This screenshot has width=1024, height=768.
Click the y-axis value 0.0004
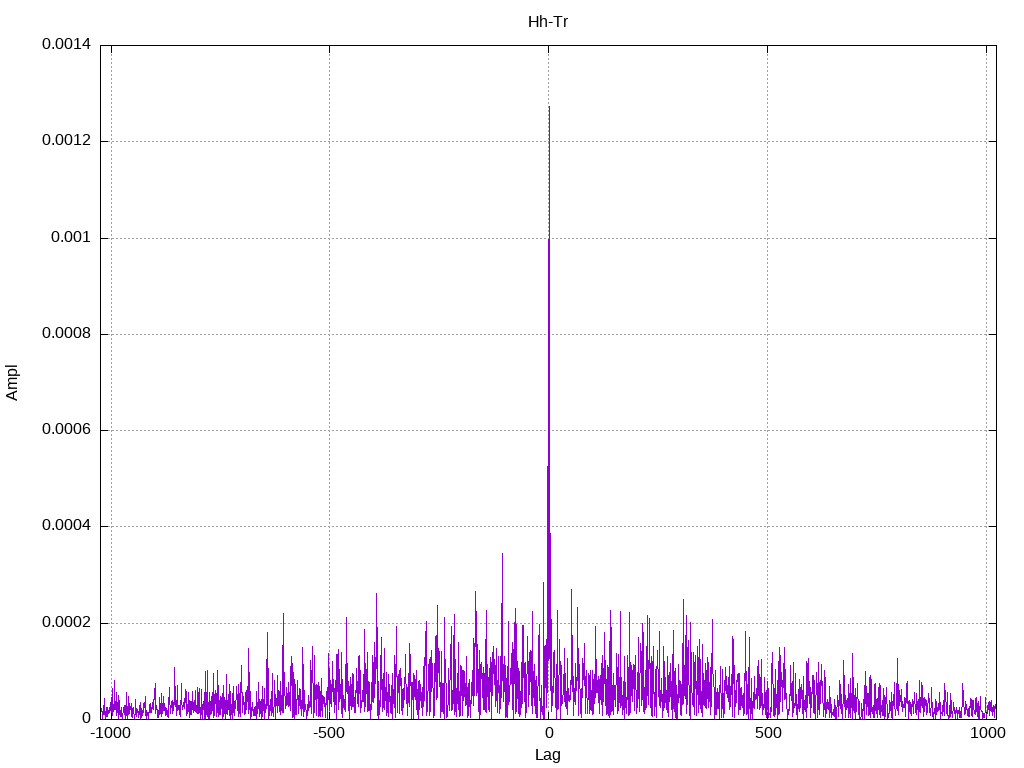(67, 525)
